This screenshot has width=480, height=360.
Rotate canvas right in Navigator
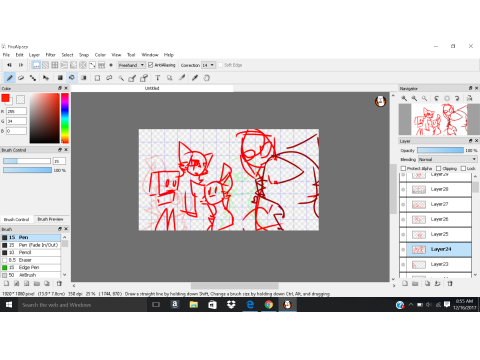click(x=457, y=98)
